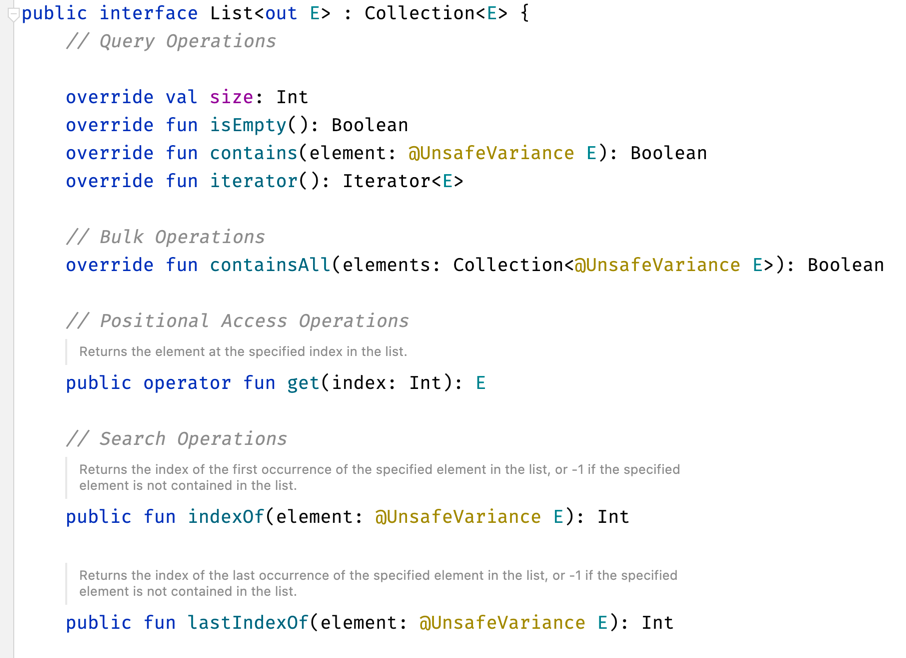
Task: Click the '// Positional Access Operations' comment
Action: tap(237, 321)
